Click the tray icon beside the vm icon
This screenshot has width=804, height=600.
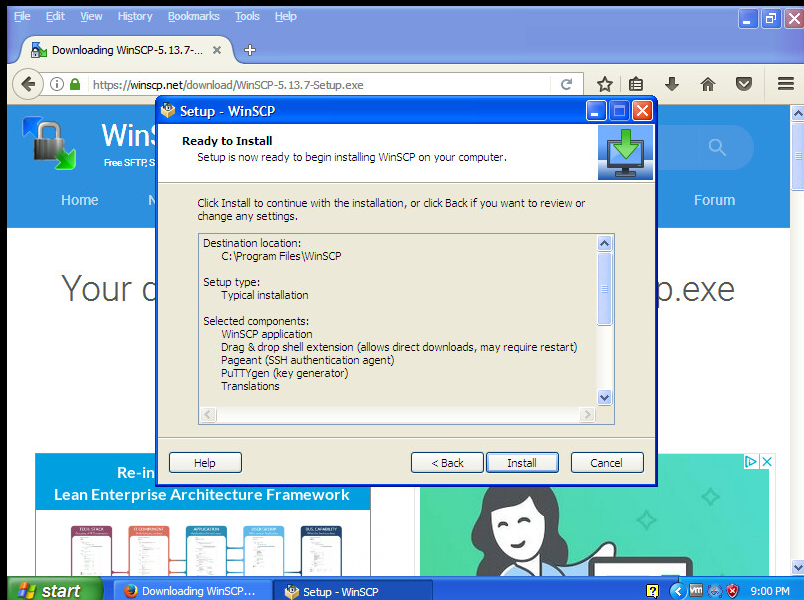[x=715, y=591]
